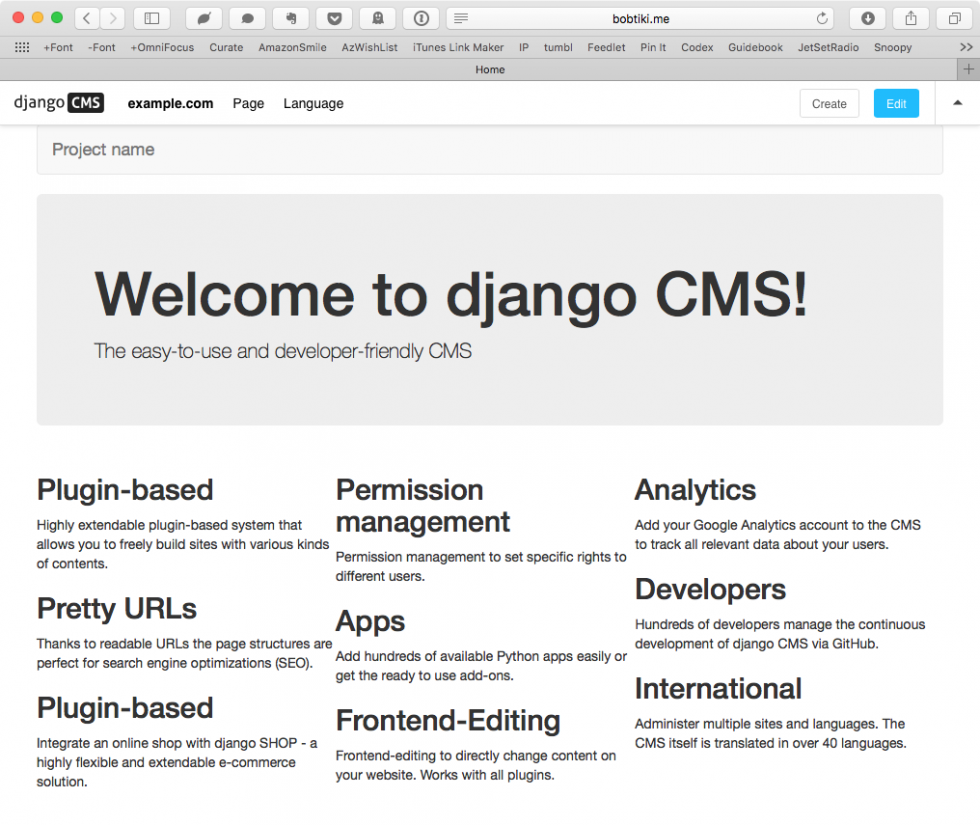Click the 'Hundreds of developers manage' paragraph
This screenshot has width=980, height=825.
[780, 634]
